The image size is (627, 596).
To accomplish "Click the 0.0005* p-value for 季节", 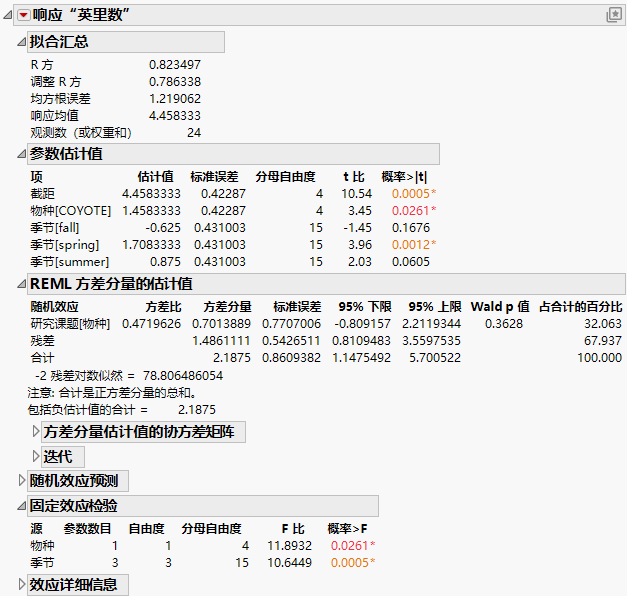I will click(x=353, y=563).
